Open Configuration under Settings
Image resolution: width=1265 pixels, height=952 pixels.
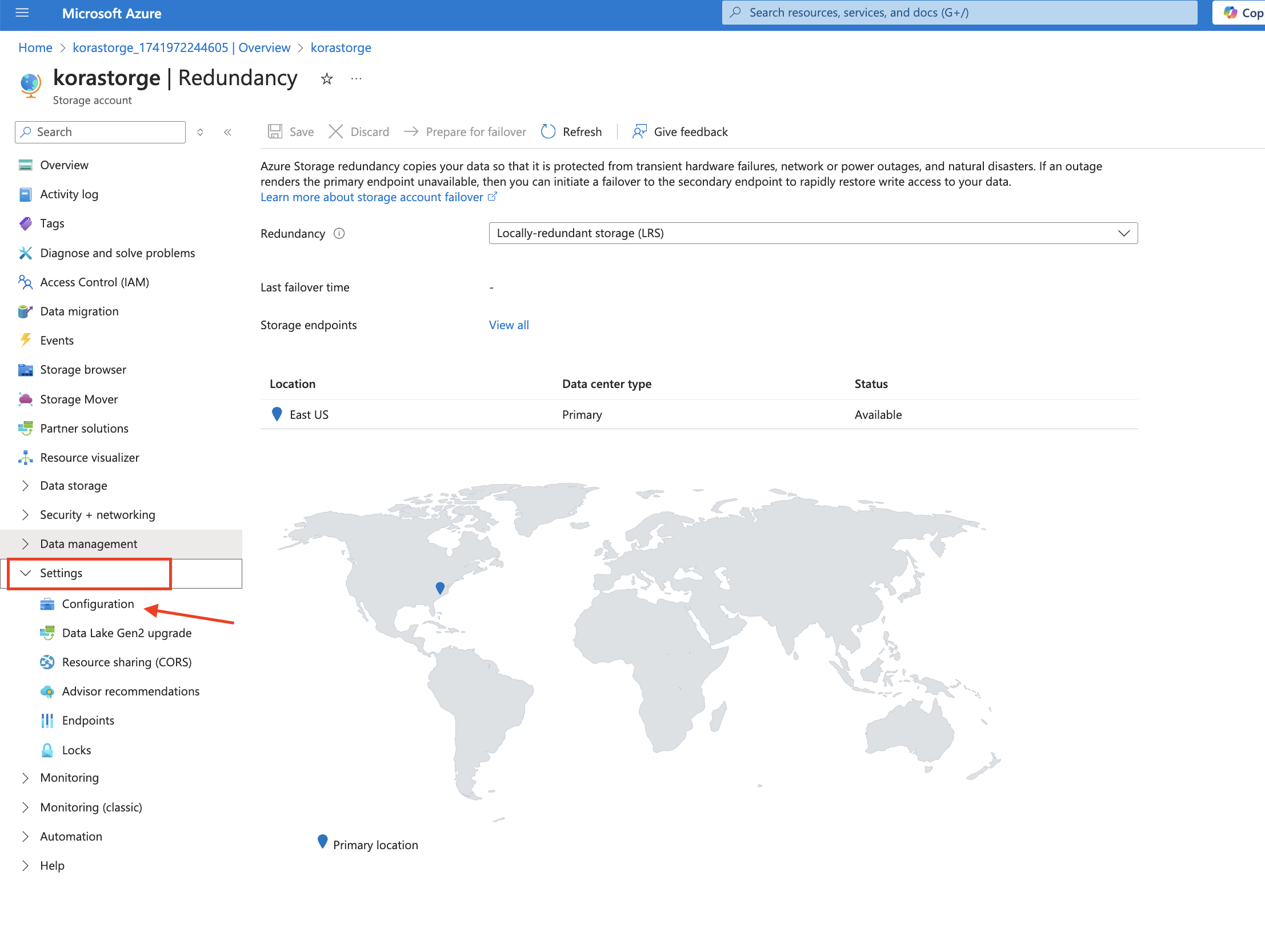tap(98, 604)
